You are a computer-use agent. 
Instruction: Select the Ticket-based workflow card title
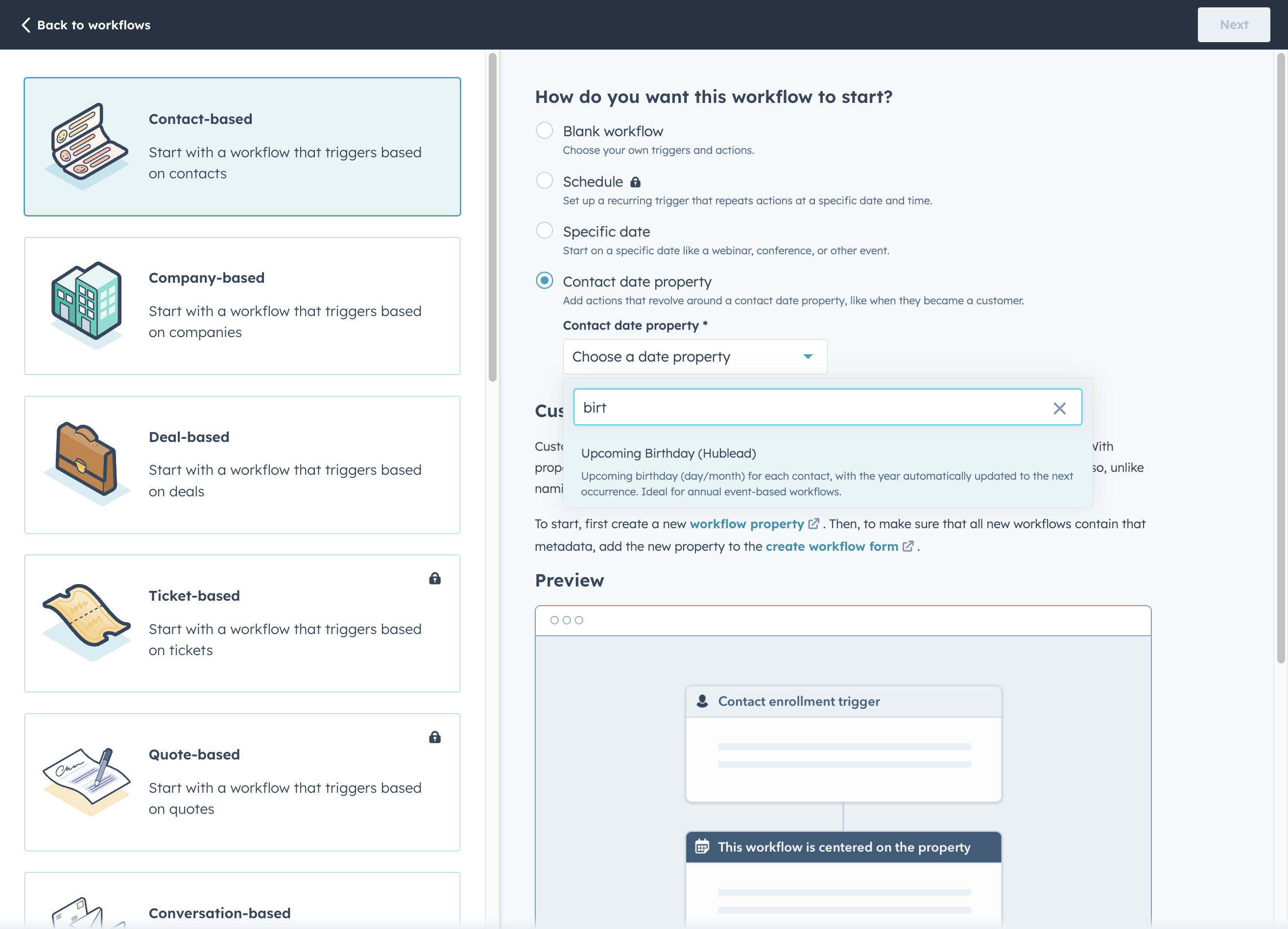click(x=194, y=595)
